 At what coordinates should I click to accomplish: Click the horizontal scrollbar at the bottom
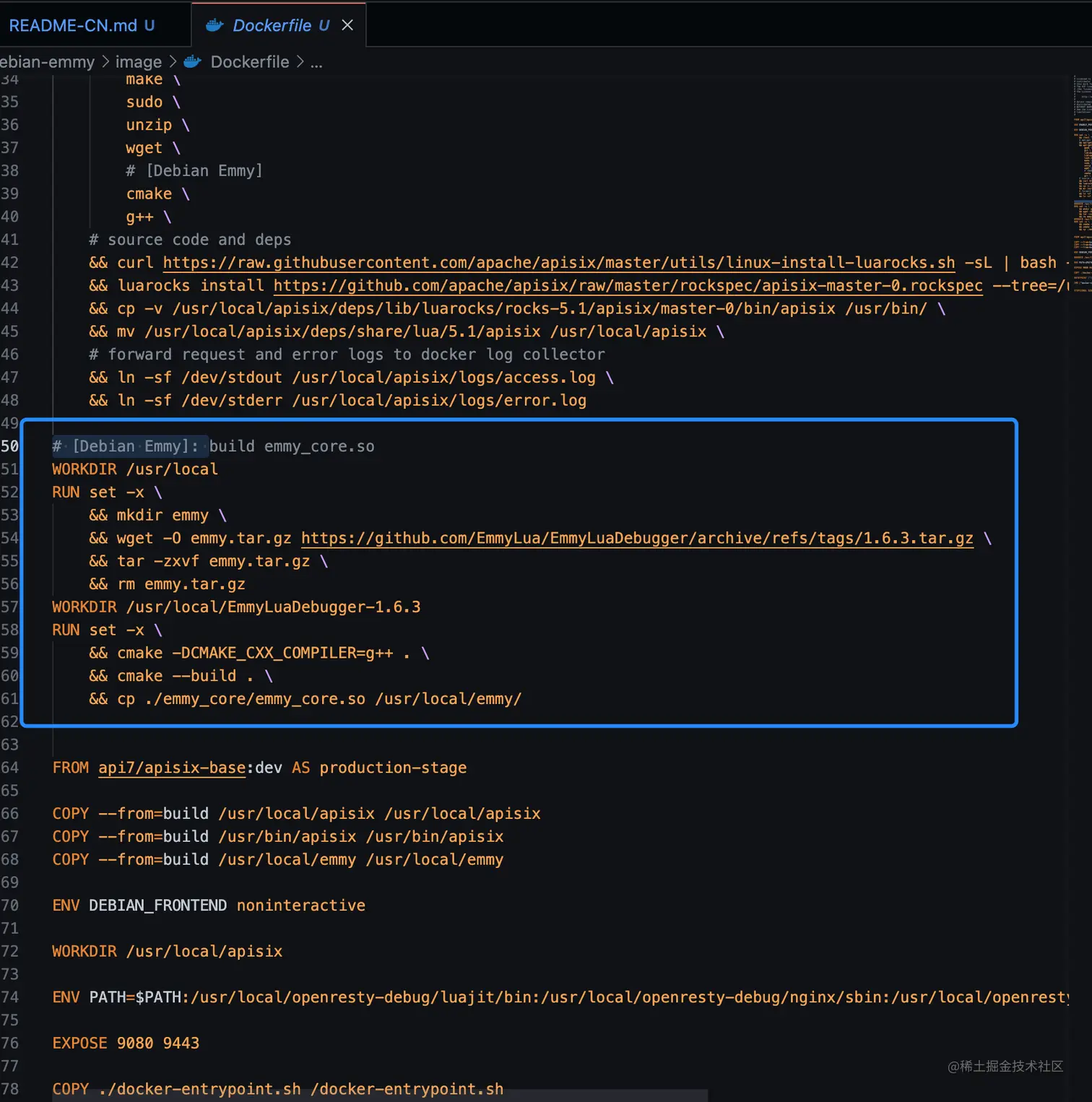pyautogui.click(x=361, y=1096)
